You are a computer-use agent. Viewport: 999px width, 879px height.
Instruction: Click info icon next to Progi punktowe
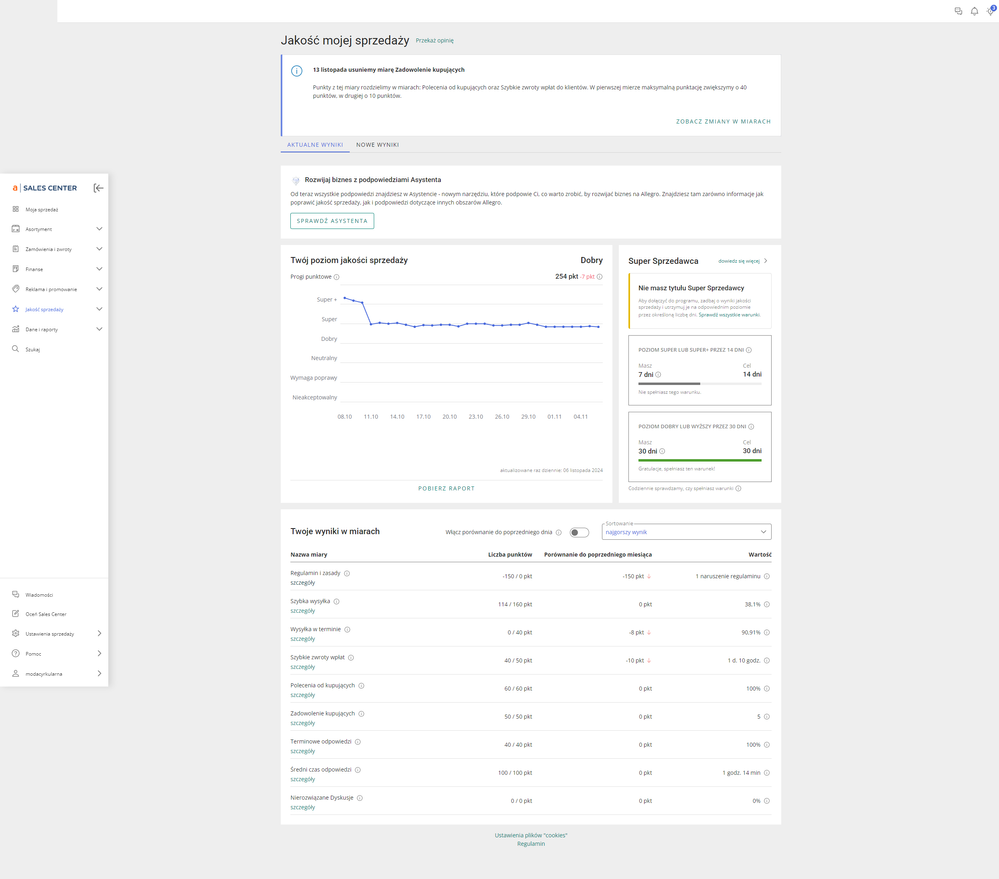pyautogui.click(x=337, y=277)
